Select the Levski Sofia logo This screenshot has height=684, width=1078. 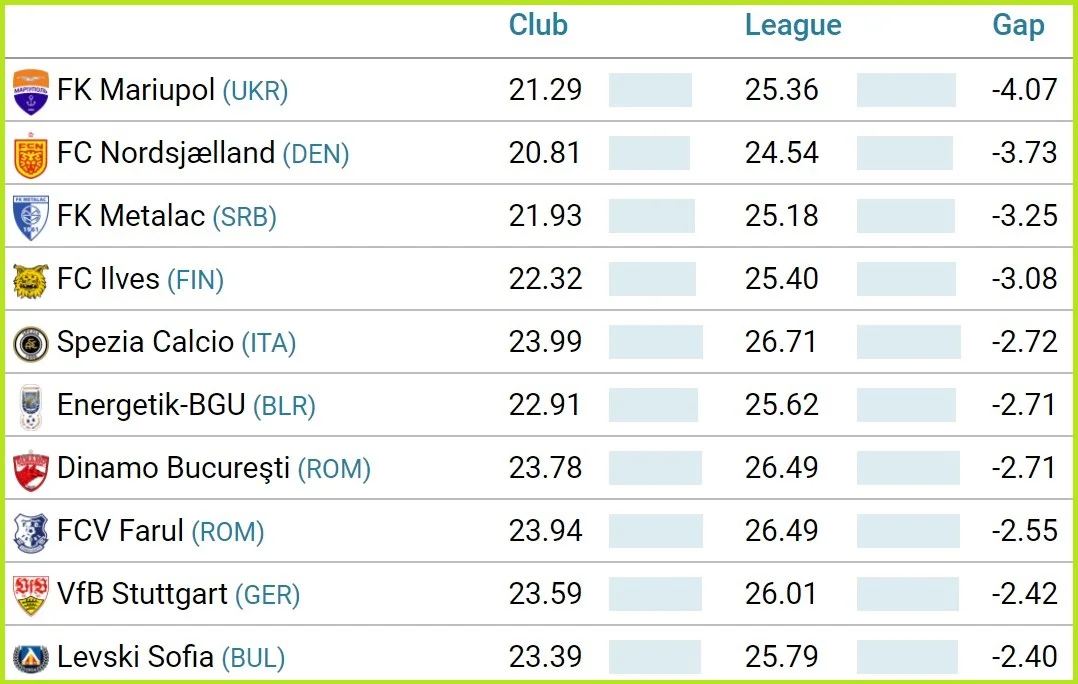point(30,658)
